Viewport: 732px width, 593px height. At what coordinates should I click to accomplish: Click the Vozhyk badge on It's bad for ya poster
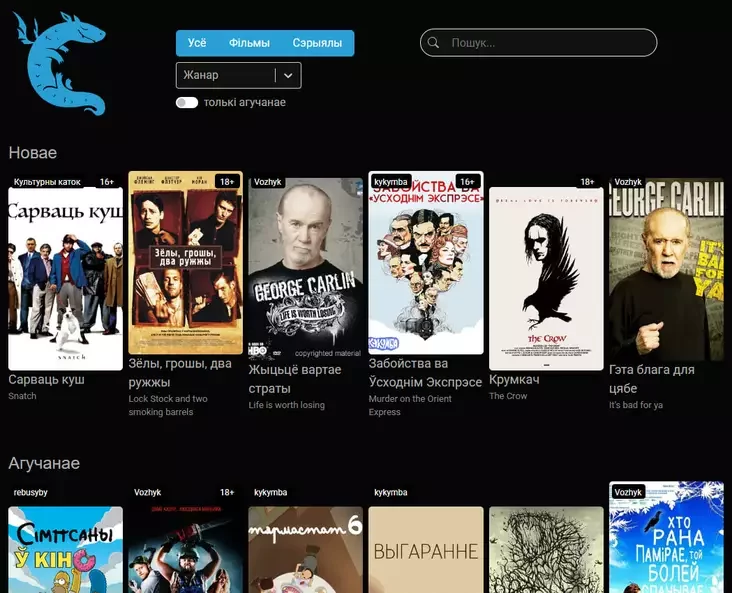tap(628, 182)
